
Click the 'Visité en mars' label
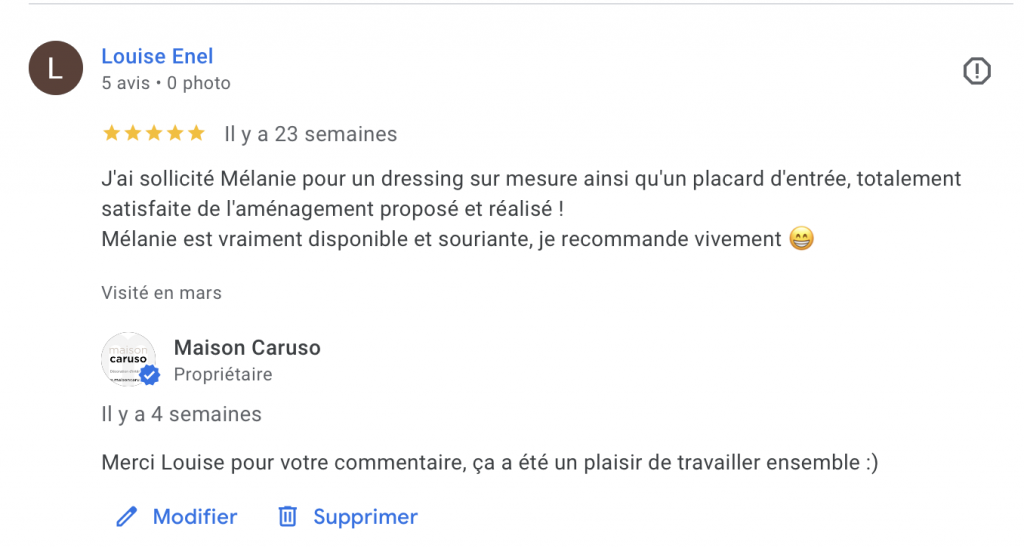click(x=161, y=293)
